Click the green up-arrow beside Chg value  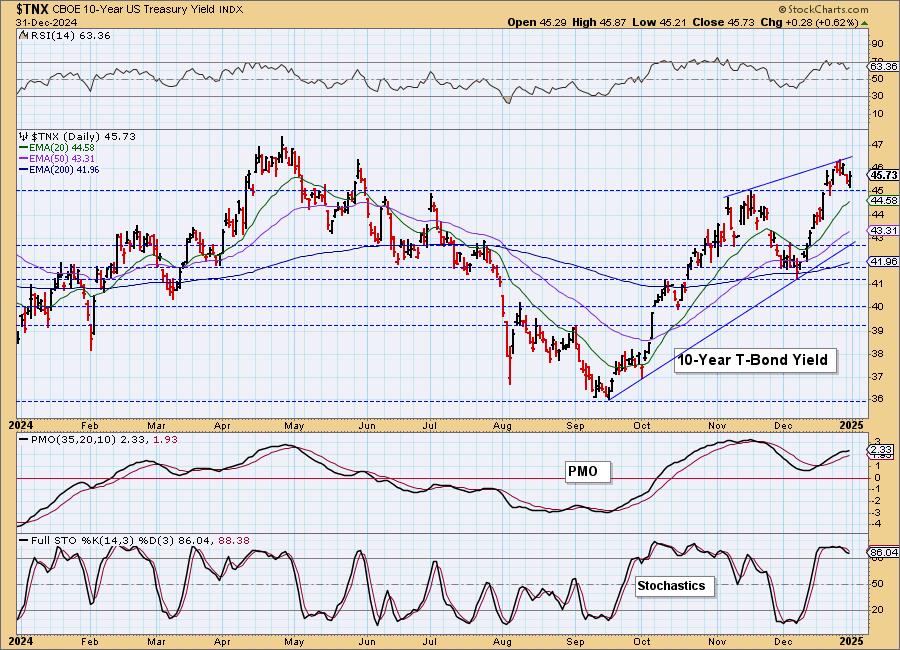coord(864,23)
